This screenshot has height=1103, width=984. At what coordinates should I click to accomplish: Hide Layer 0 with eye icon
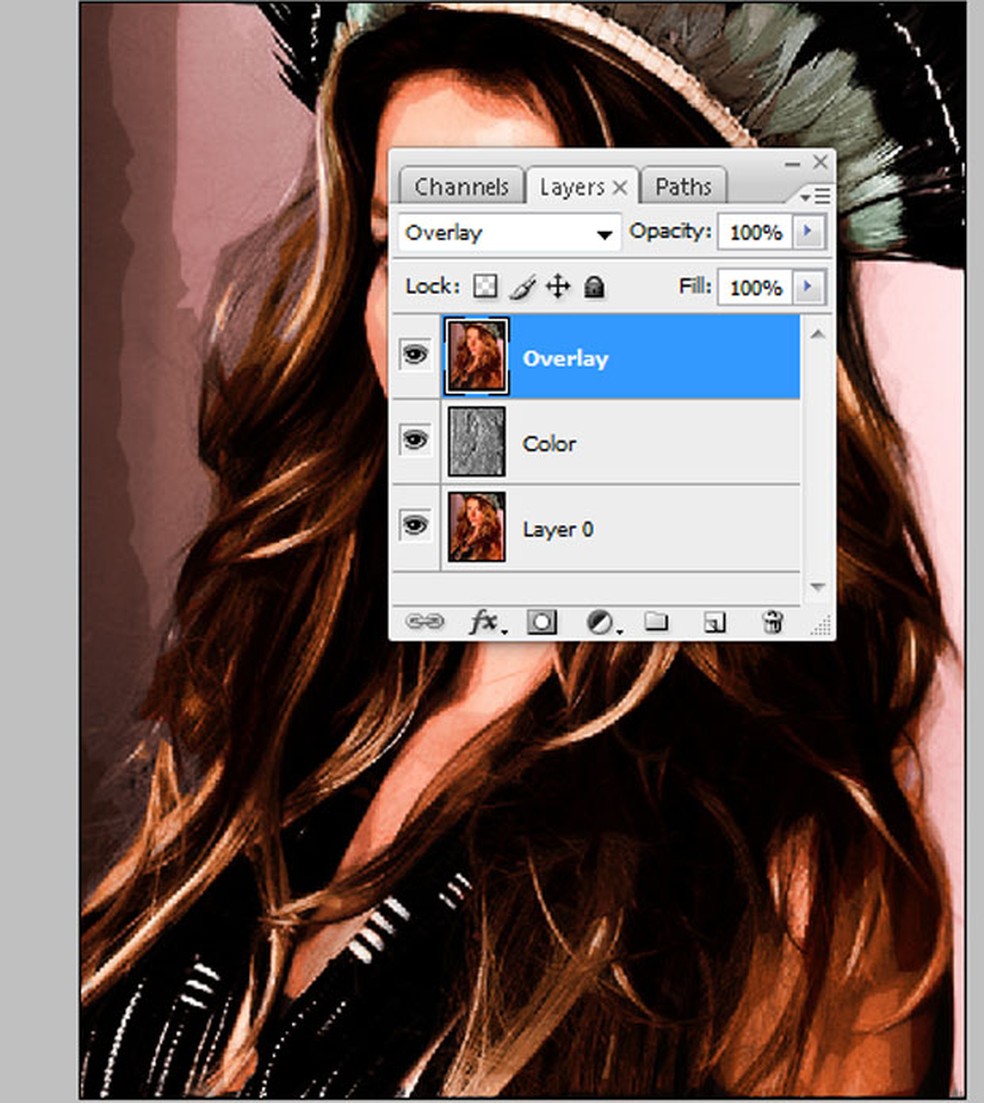[x=415, y=525]
